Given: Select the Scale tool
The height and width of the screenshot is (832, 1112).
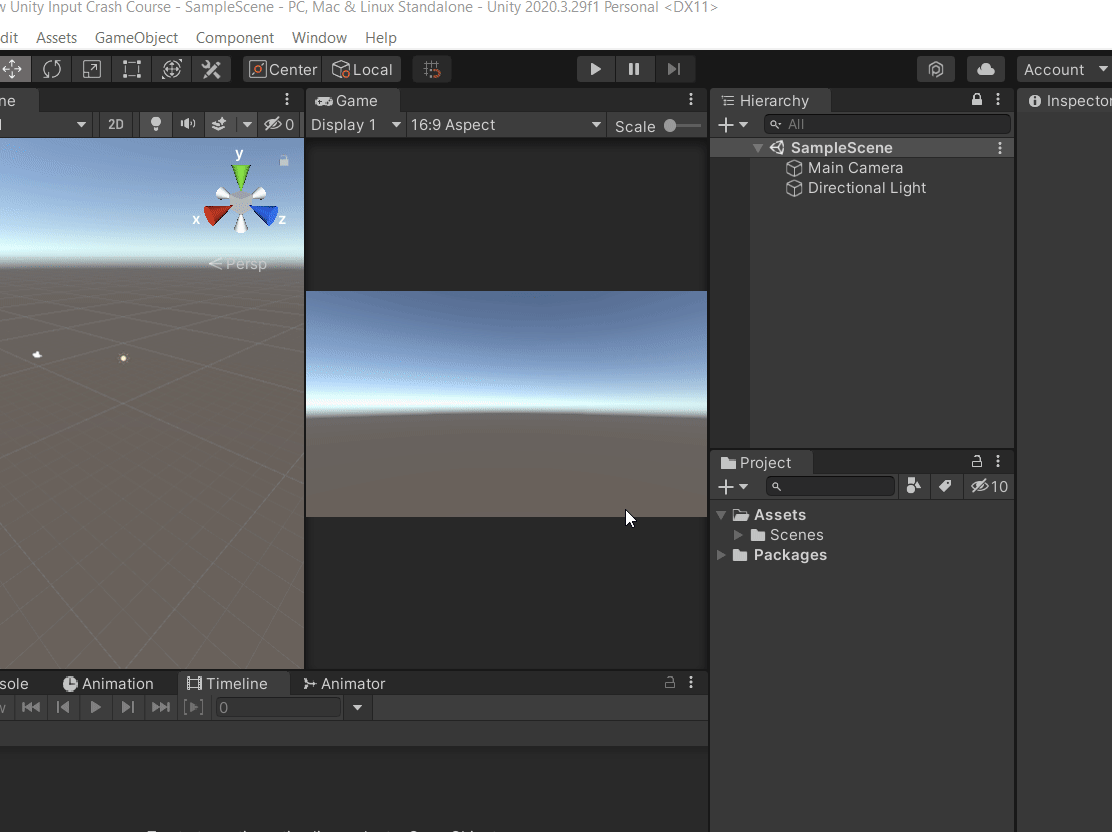Looking at the screenshot, I should tap(91, 69).
